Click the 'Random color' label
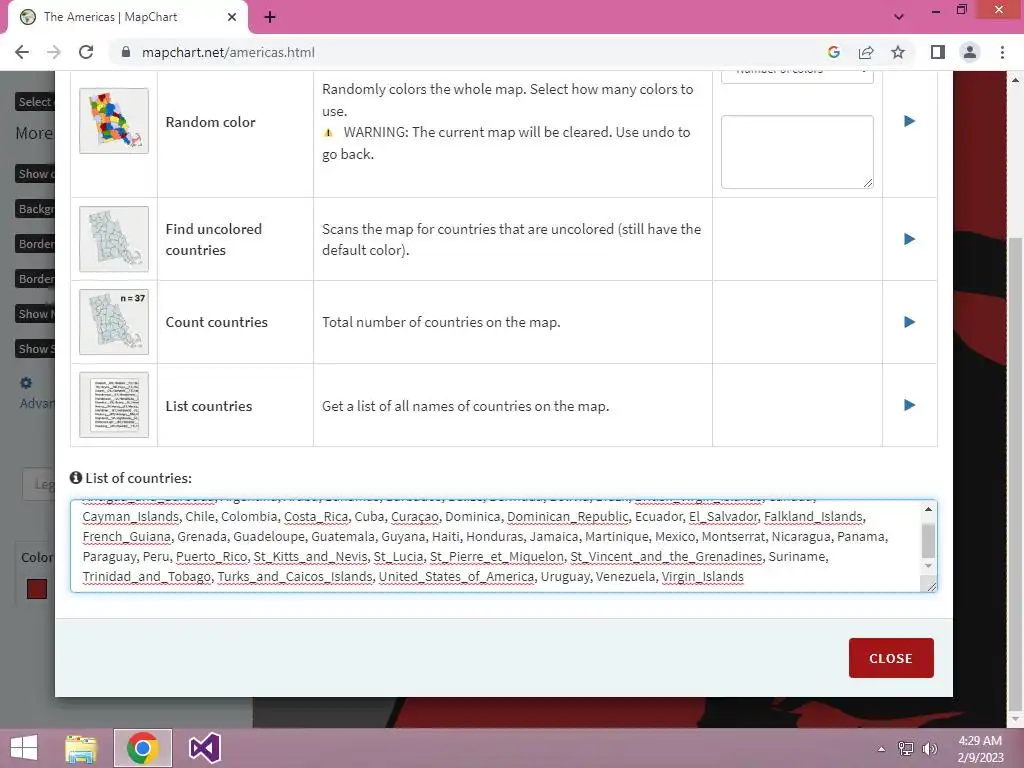Viewport: 1024px width, 768px height. (210, 122)
